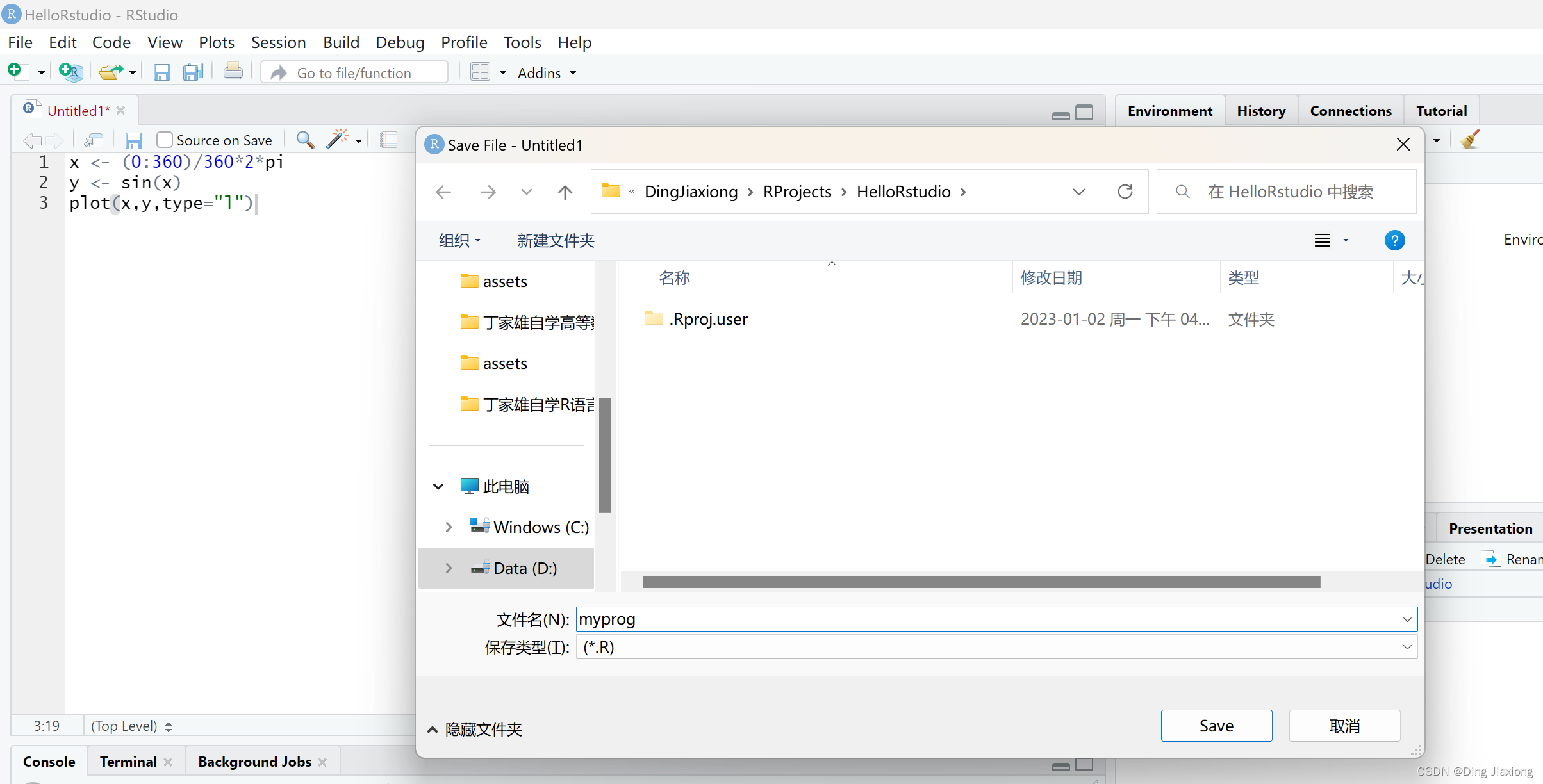Open the Addins dropdown menu

coord(545,72)
